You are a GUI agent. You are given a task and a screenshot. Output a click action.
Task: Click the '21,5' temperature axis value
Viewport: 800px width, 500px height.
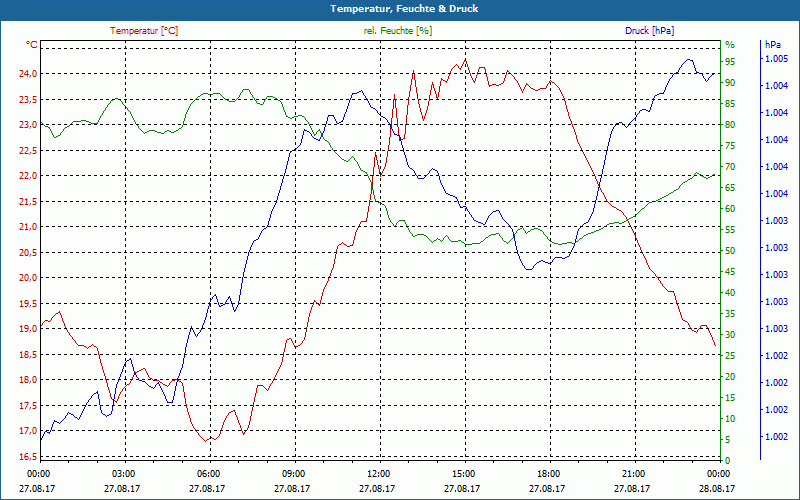tap(28, 201)
